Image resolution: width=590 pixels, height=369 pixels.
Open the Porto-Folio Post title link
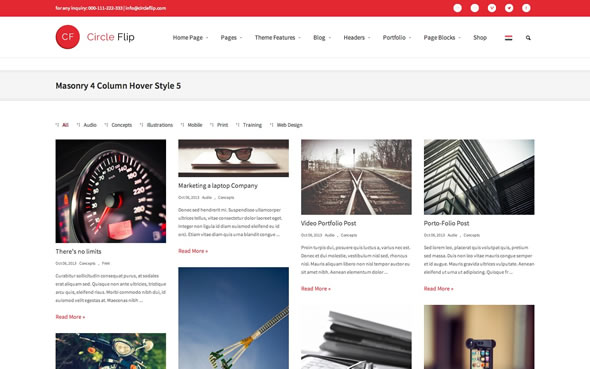[x=446, y=223]
